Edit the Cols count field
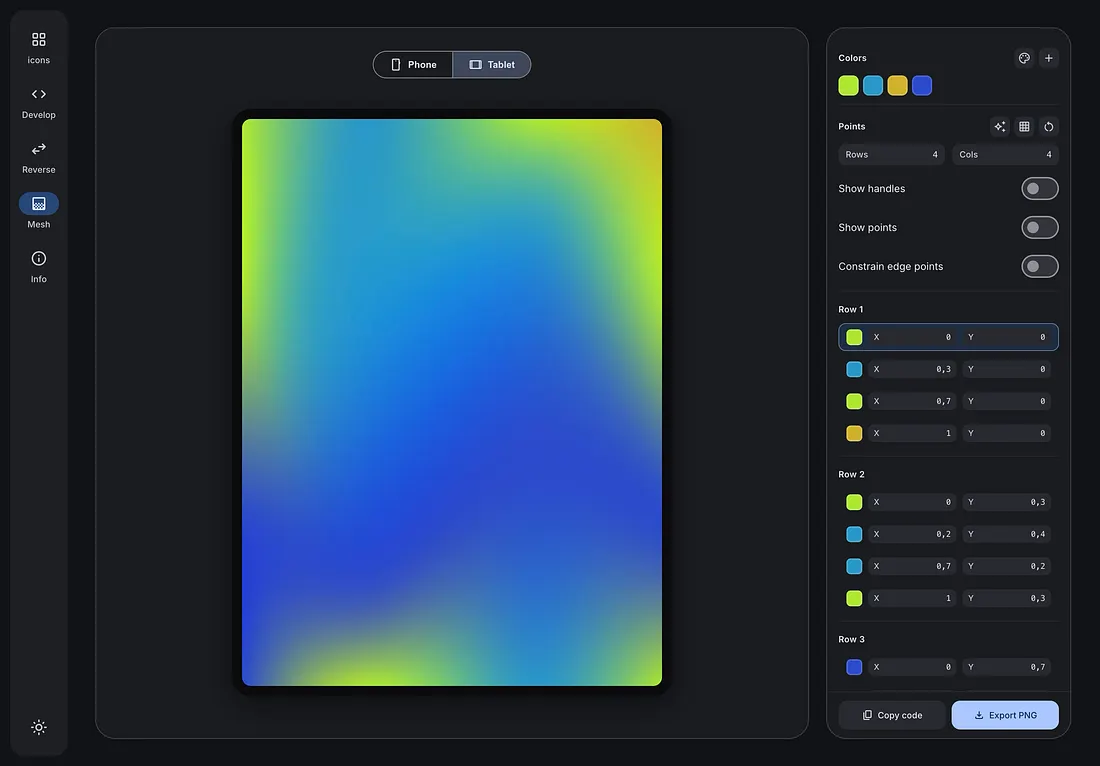This screenshot has height=766, width=1100. [1005, 154]
